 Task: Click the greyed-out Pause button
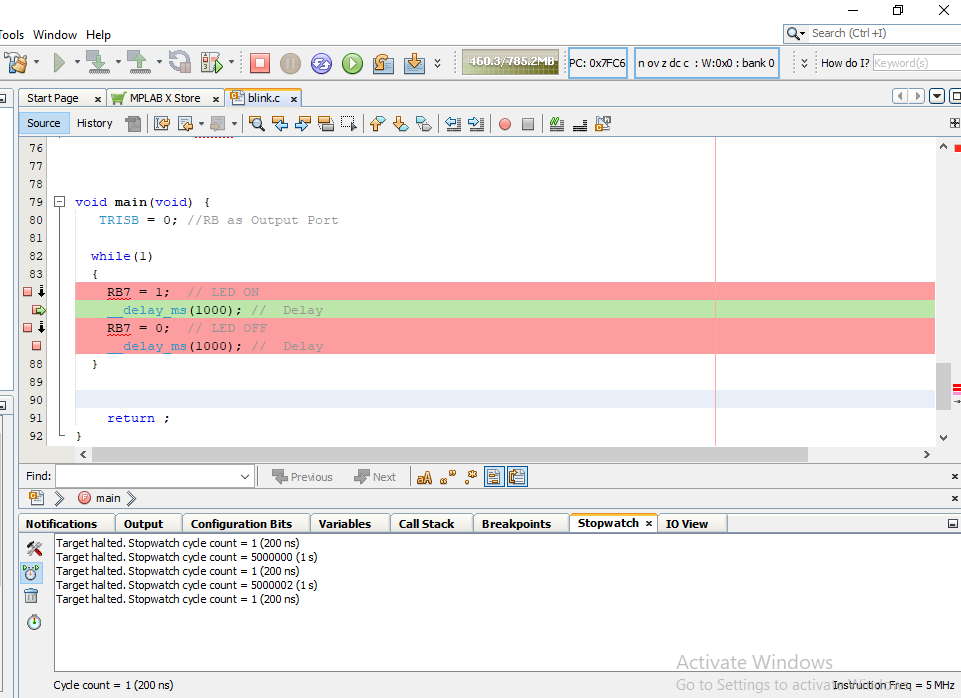[x=291, y=63]
